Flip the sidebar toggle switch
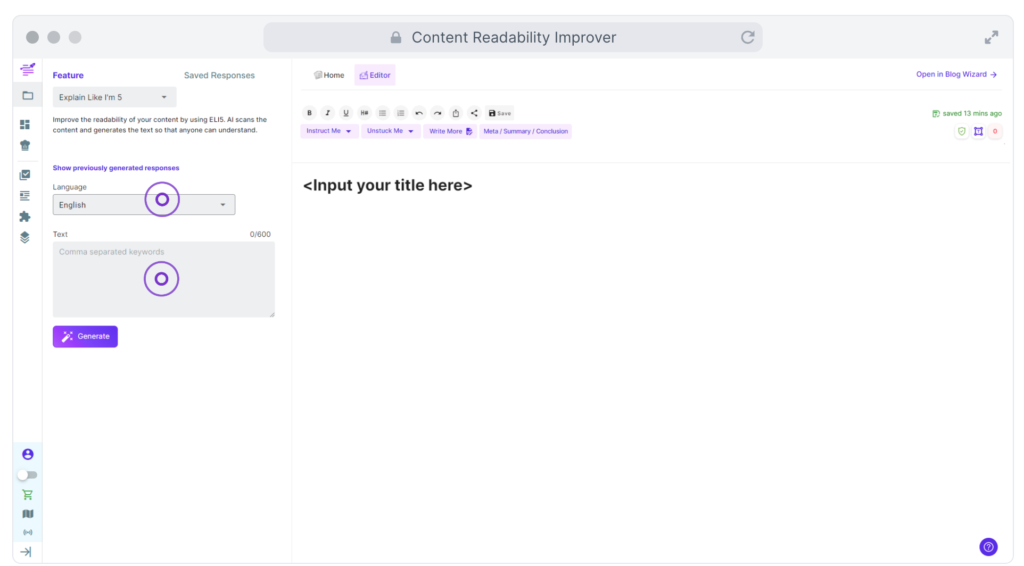The image size is (1024, 566). pos(27,475)
